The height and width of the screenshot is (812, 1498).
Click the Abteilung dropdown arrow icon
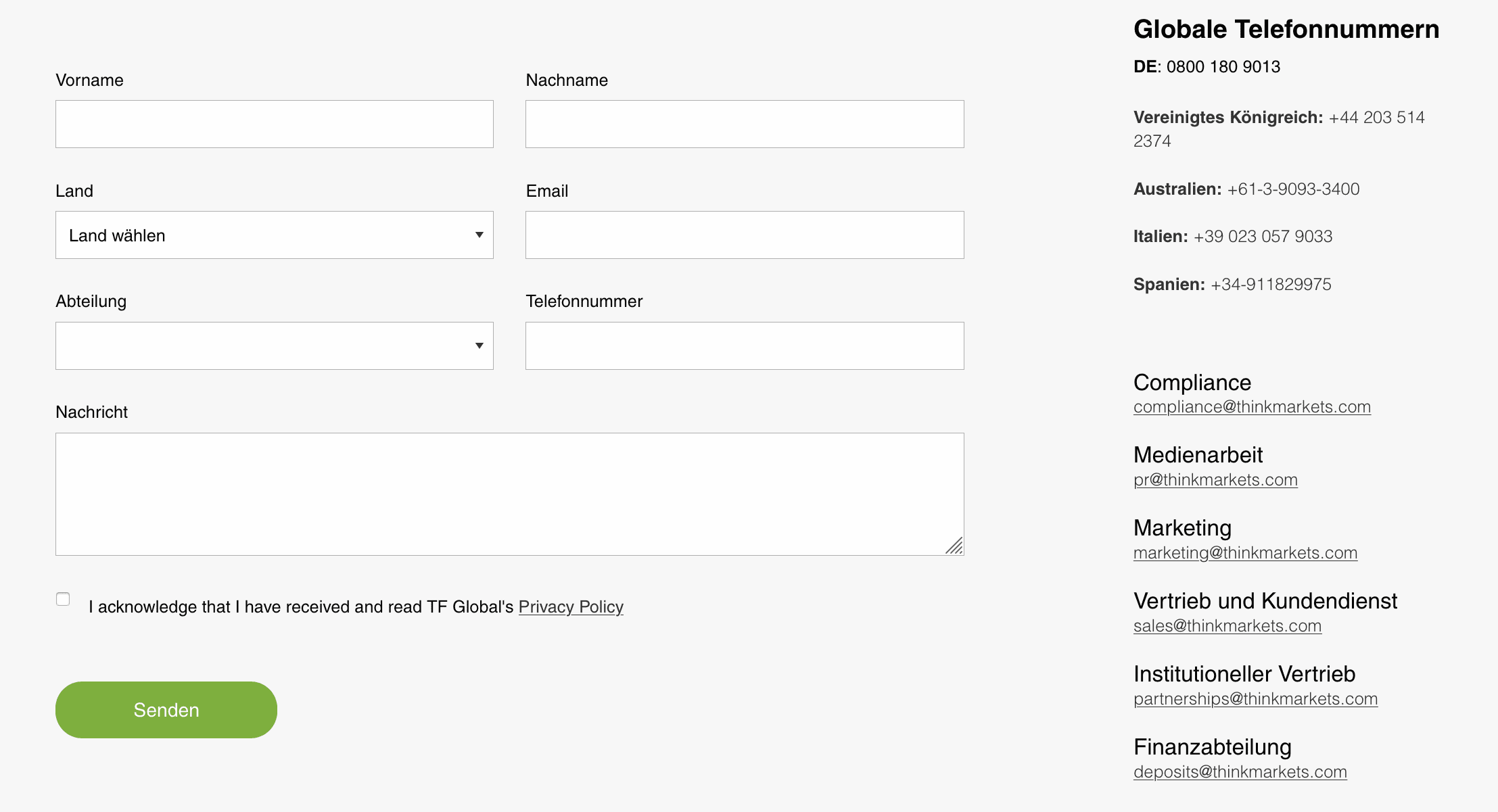(479, 346)
